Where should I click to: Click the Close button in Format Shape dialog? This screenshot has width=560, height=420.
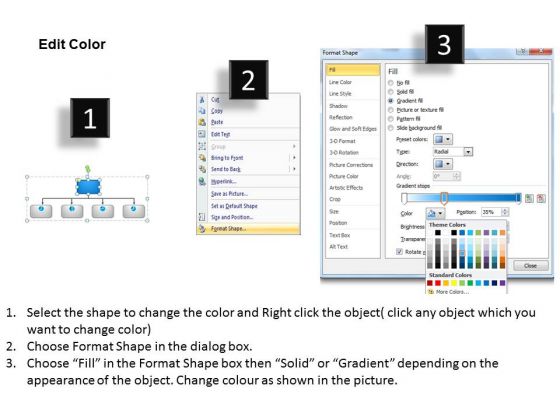point(530,265)
